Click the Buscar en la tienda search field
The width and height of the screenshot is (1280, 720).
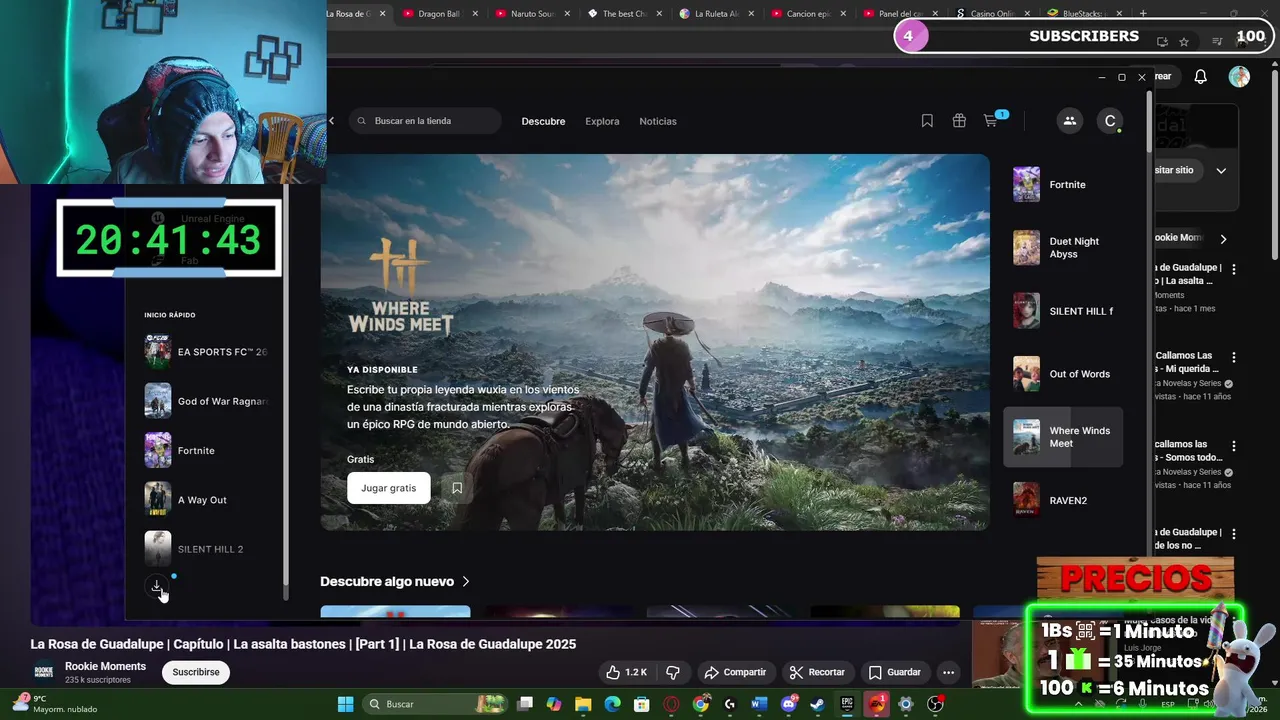[x=425, y=121]
